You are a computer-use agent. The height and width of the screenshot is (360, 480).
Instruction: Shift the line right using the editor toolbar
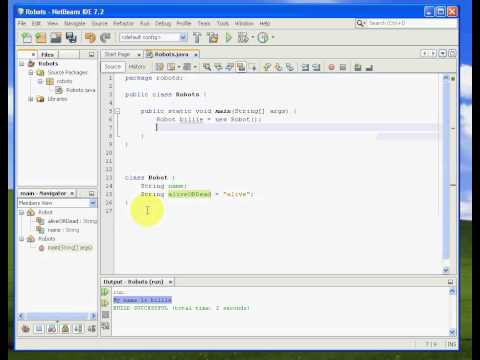316,67
